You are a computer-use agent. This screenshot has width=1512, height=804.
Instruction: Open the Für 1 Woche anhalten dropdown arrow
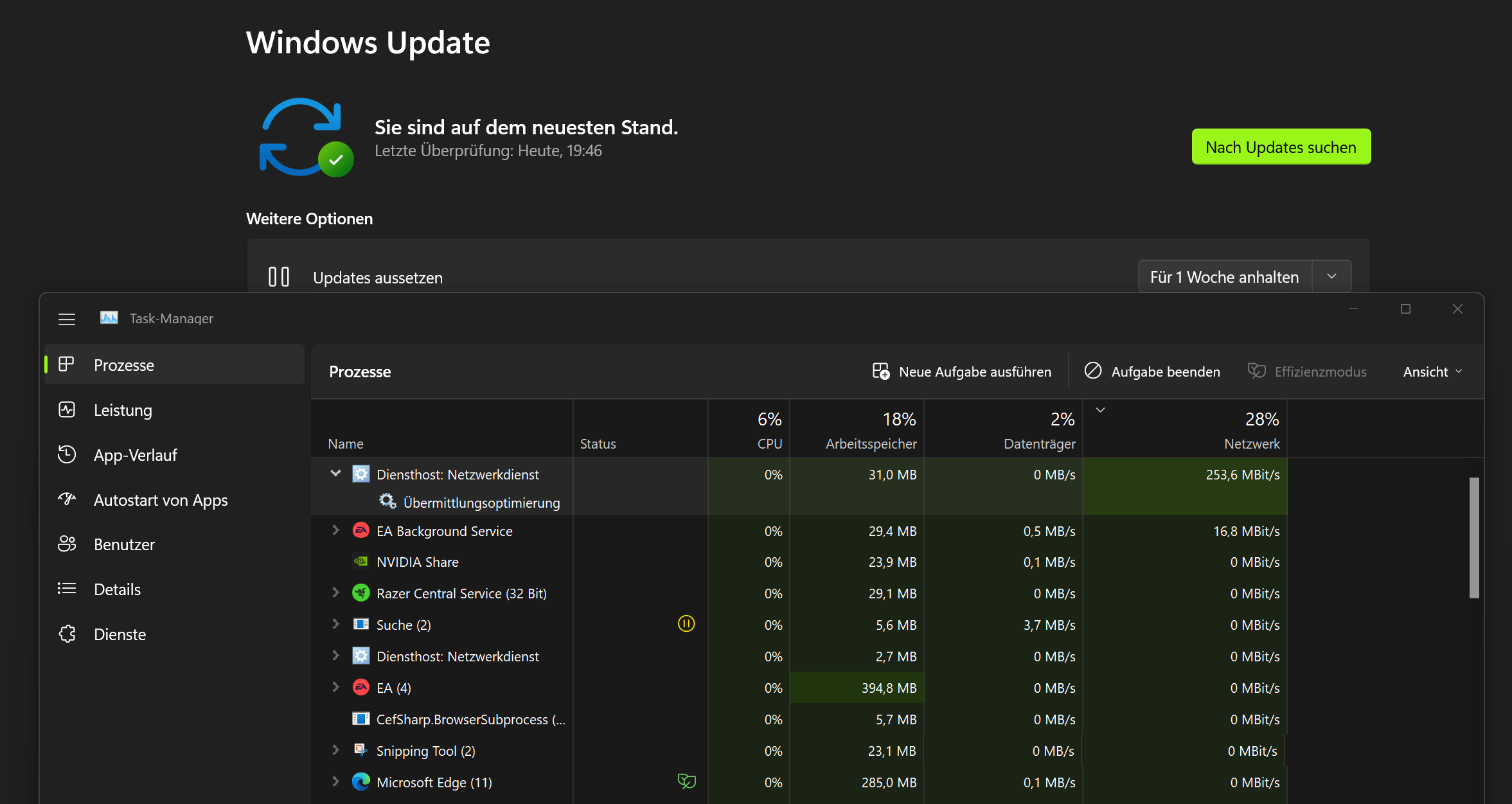click(1331, 276)
